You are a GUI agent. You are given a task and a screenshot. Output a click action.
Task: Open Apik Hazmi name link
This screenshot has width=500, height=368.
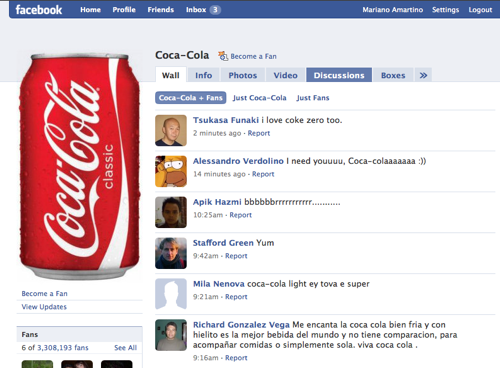click(x=217, y=202)
